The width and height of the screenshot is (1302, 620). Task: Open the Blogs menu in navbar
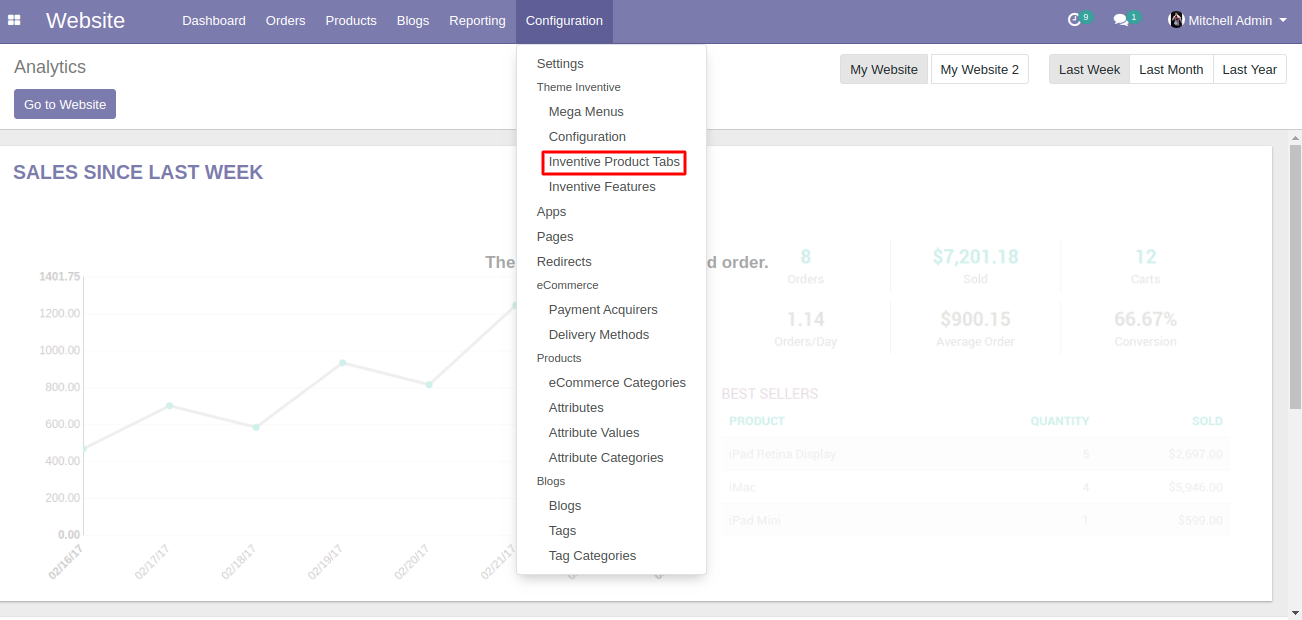(x=413, y=21)
